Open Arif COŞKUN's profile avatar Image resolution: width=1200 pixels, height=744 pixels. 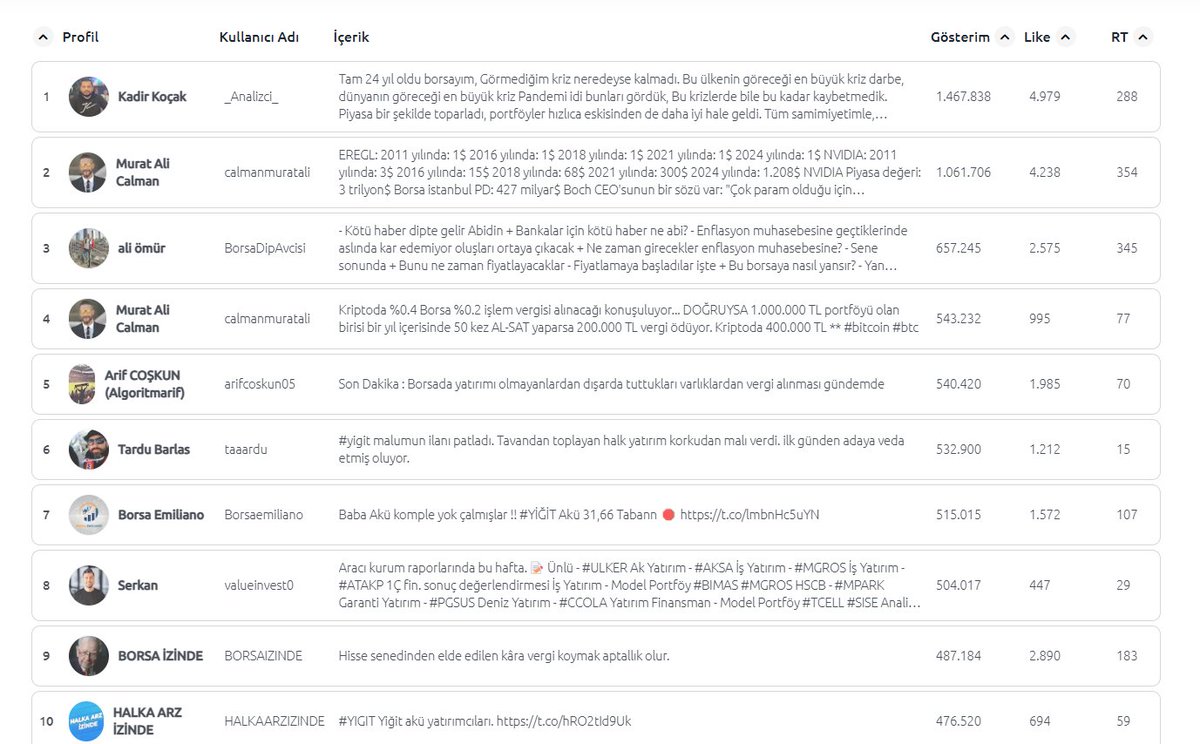tap(89, 382)
